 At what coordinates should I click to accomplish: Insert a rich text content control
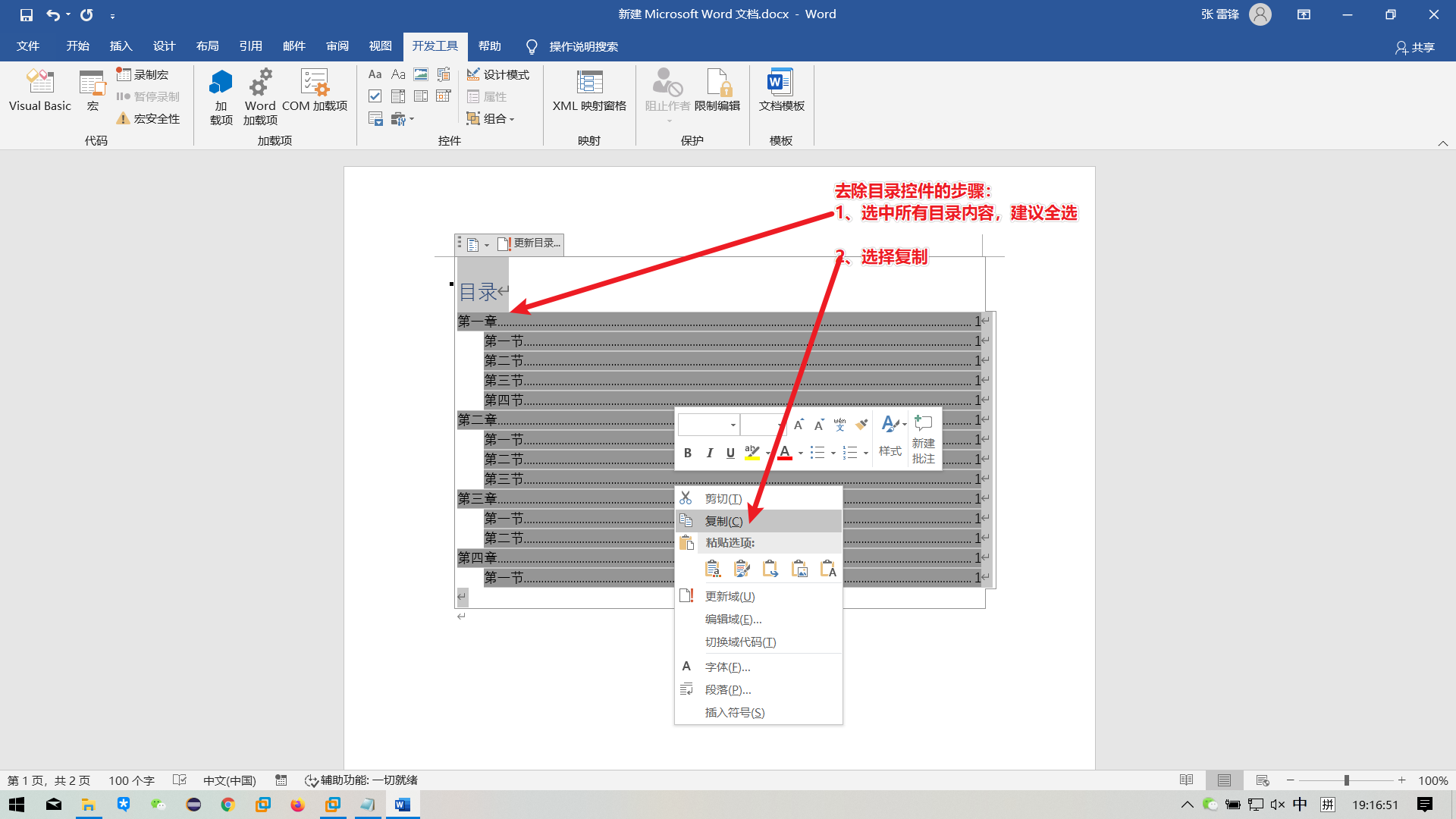[375, 74]
